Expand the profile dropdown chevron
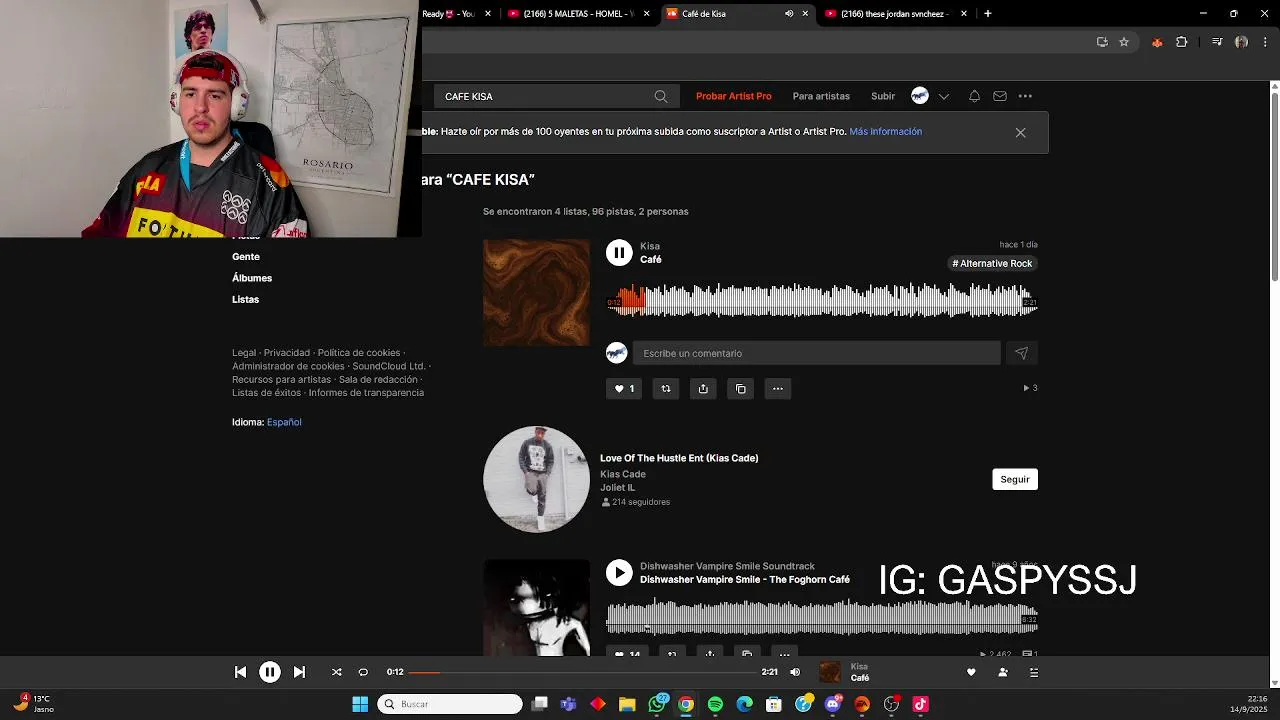 [x=944, y=97]
